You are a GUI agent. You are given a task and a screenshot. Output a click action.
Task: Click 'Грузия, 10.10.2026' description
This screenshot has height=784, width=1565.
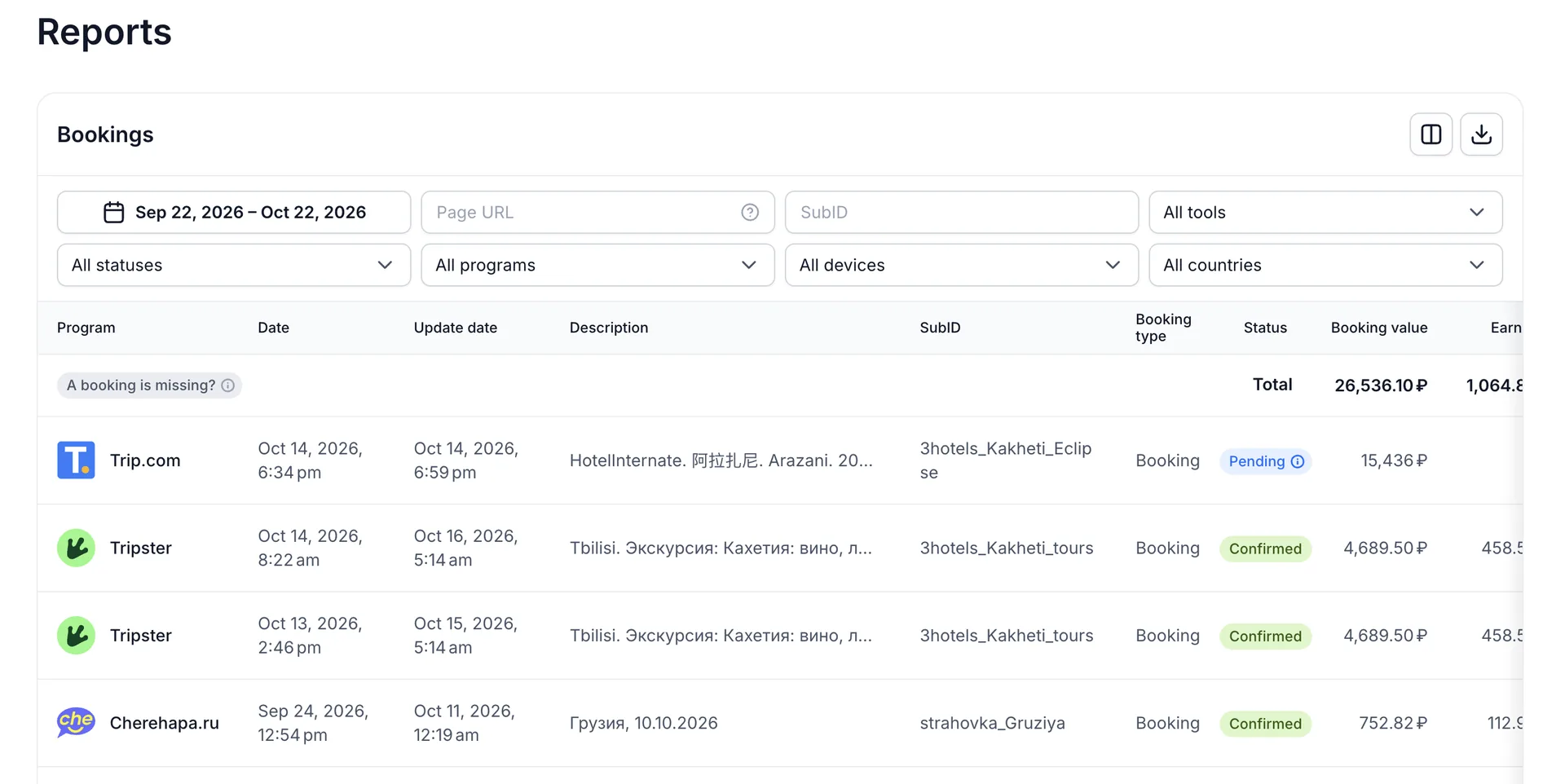coord(643,723)
